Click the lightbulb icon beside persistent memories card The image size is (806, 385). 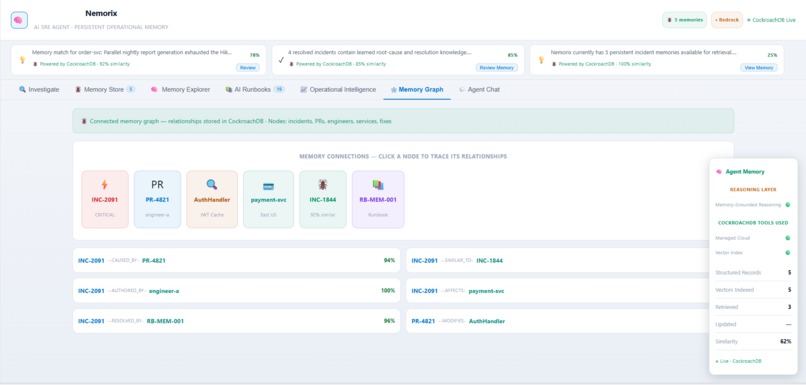click(541, 60)
